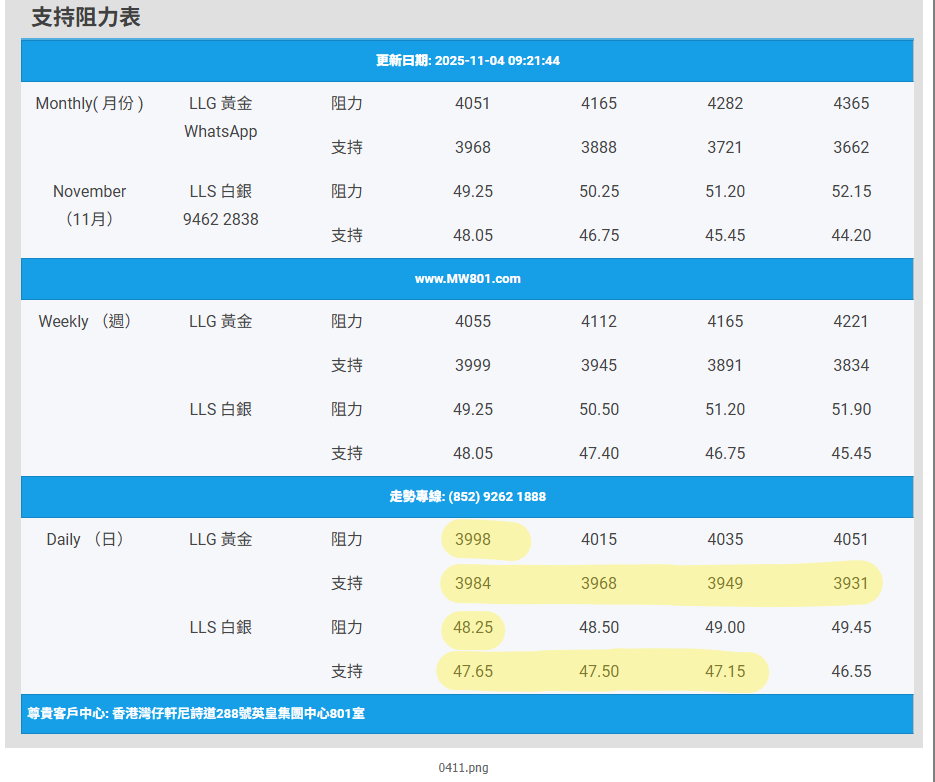Screen dimensions: 935x782
Task: Click monthly silver support value 44.20
Action: click(851, 236)
